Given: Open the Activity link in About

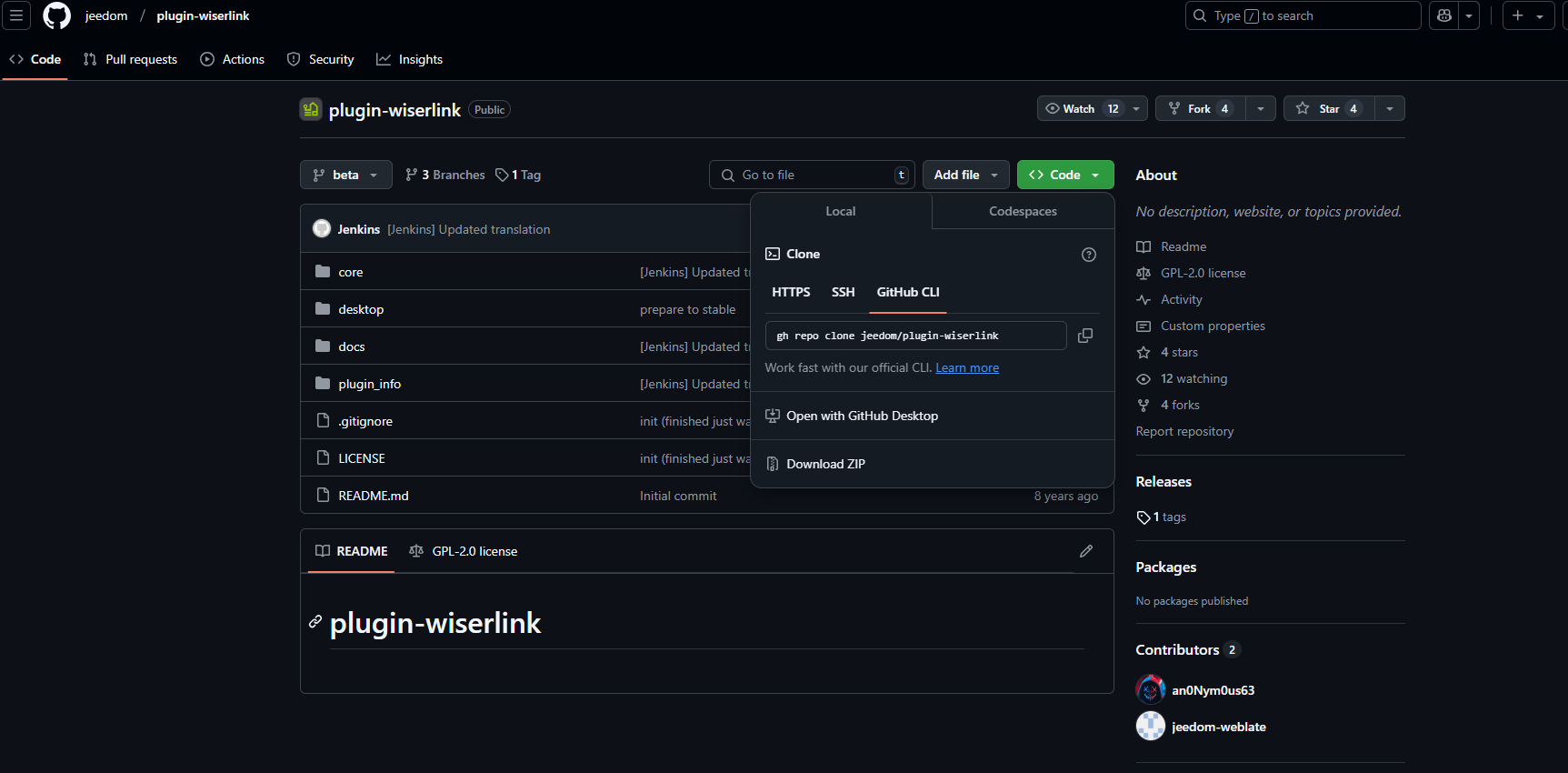Looking at the screenshot, I should (1182, 299).
